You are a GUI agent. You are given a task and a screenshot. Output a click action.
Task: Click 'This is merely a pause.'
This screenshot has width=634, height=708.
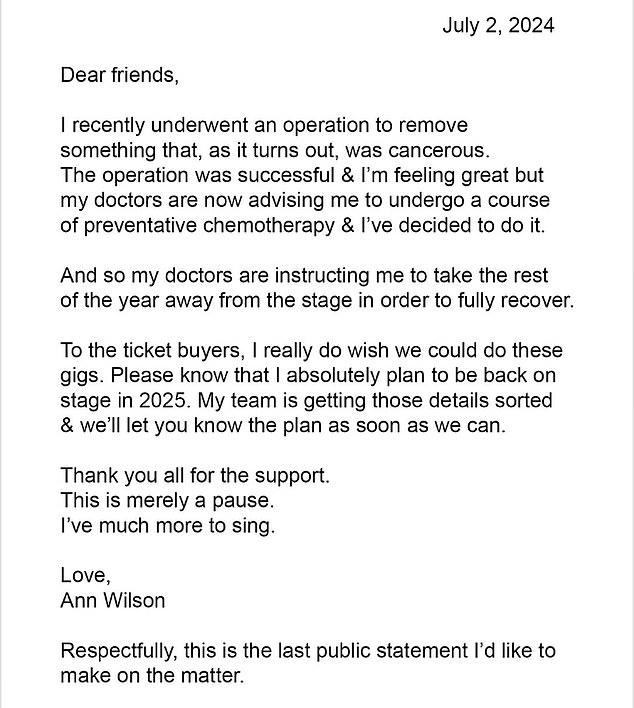coord(168,501)
